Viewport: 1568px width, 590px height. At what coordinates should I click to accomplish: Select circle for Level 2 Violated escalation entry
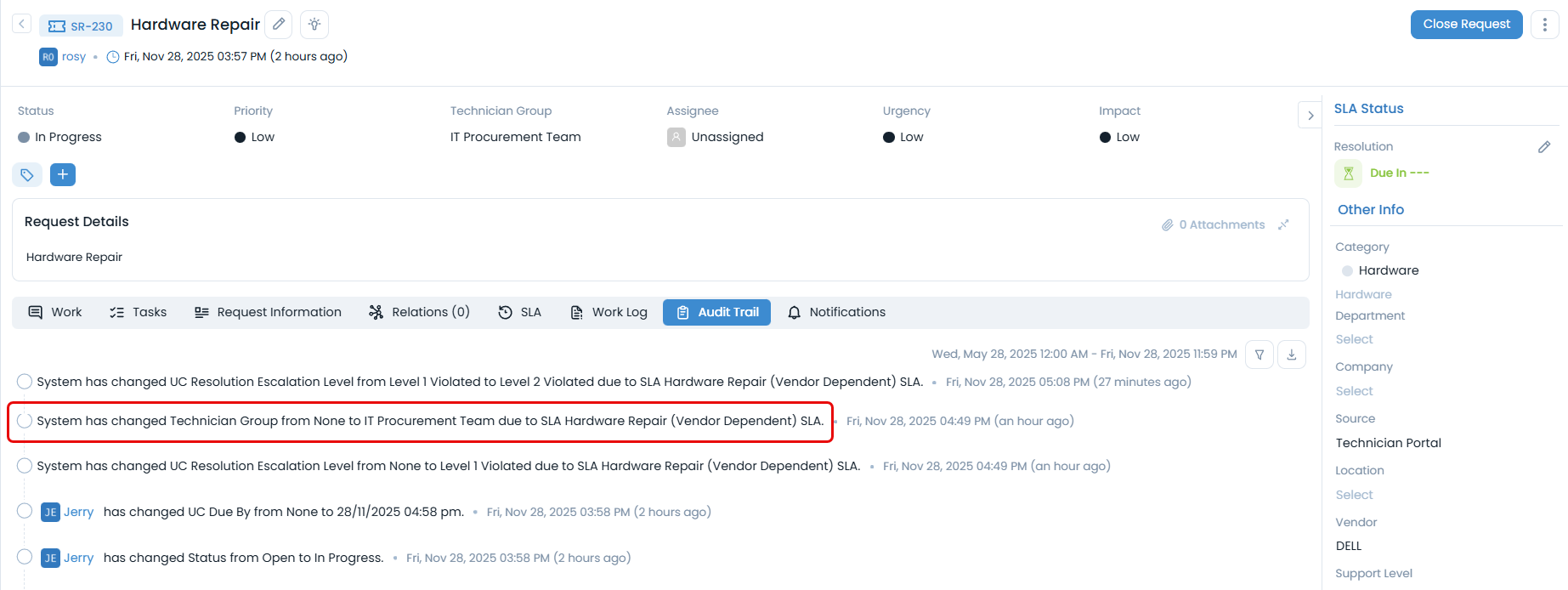click(25, 382)
